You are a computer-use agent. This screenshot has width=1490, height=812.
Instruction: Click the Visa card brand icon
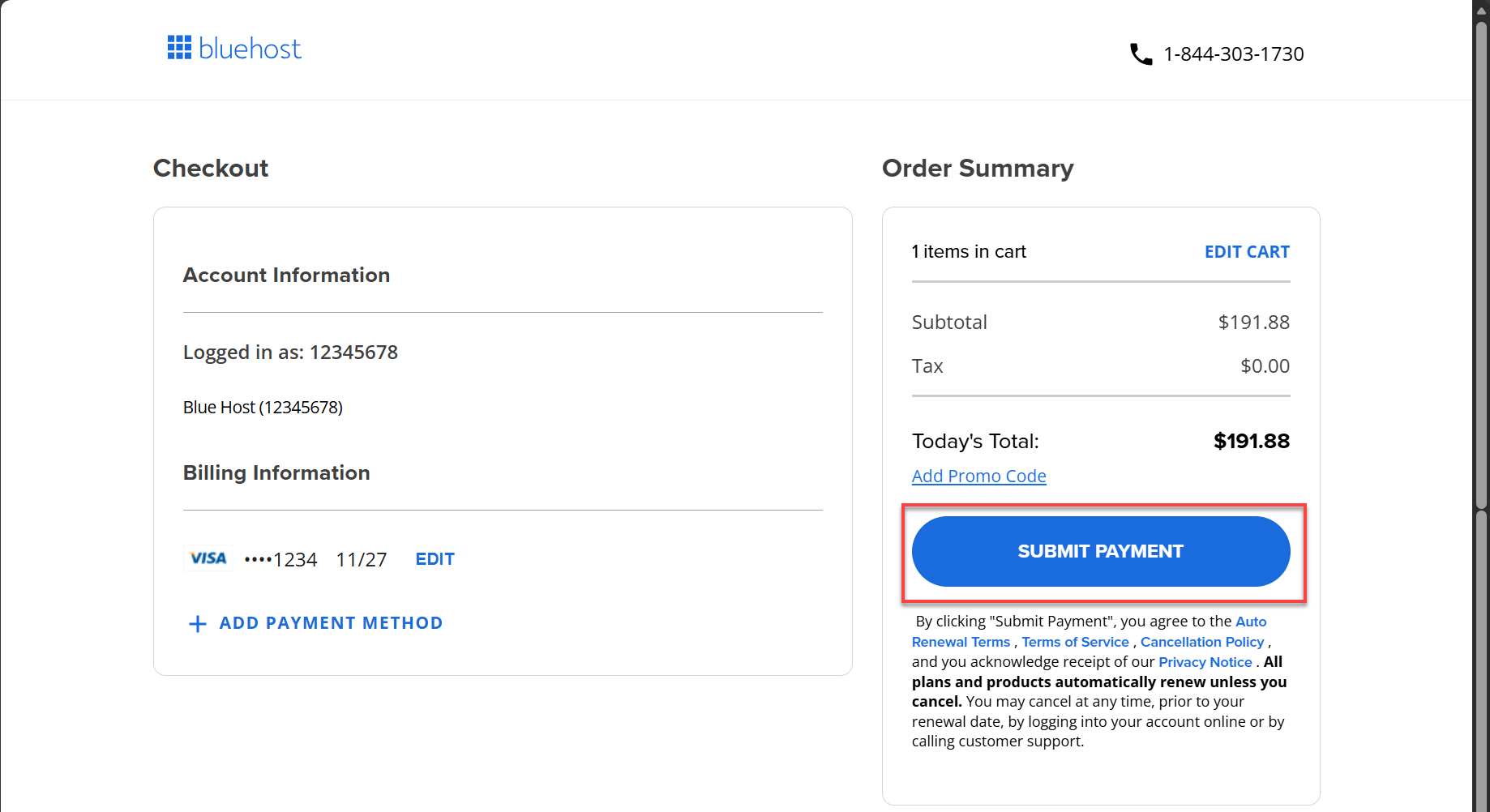click(x=207, y=558)
